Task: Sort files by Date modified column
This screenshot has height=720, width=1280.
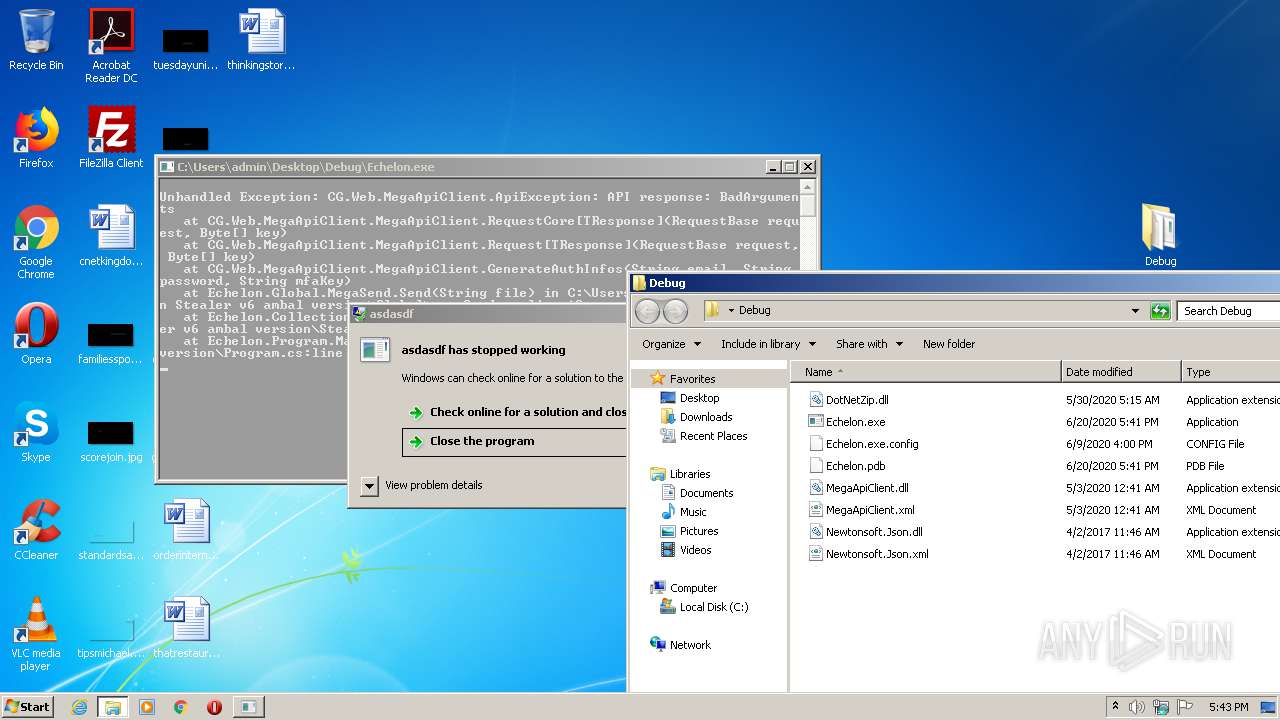Action: coord(1121,372)
